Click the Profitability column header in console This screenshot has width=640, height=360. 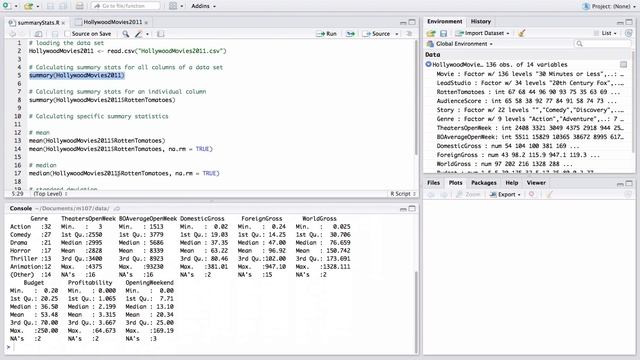coord(90,282)
